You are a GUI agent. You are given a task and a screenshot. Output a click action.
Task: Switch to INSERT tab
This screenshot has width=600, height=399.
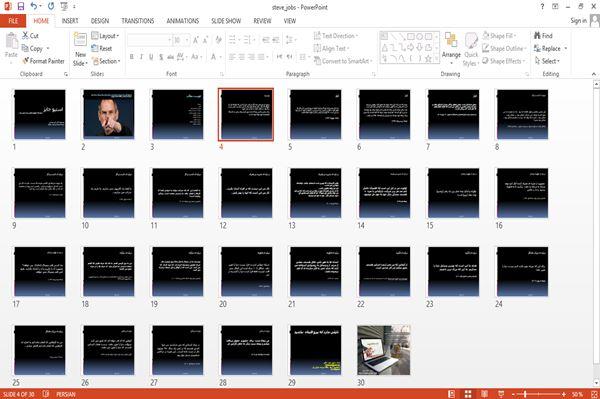click(70, 21)
